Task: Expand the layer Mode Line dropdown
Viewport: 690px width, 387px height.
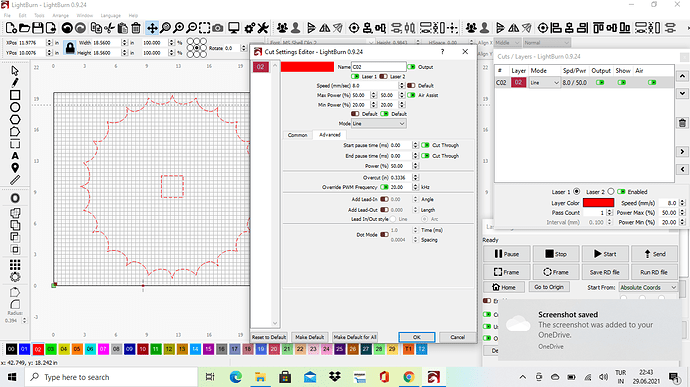Action: (x=544, y=83)
